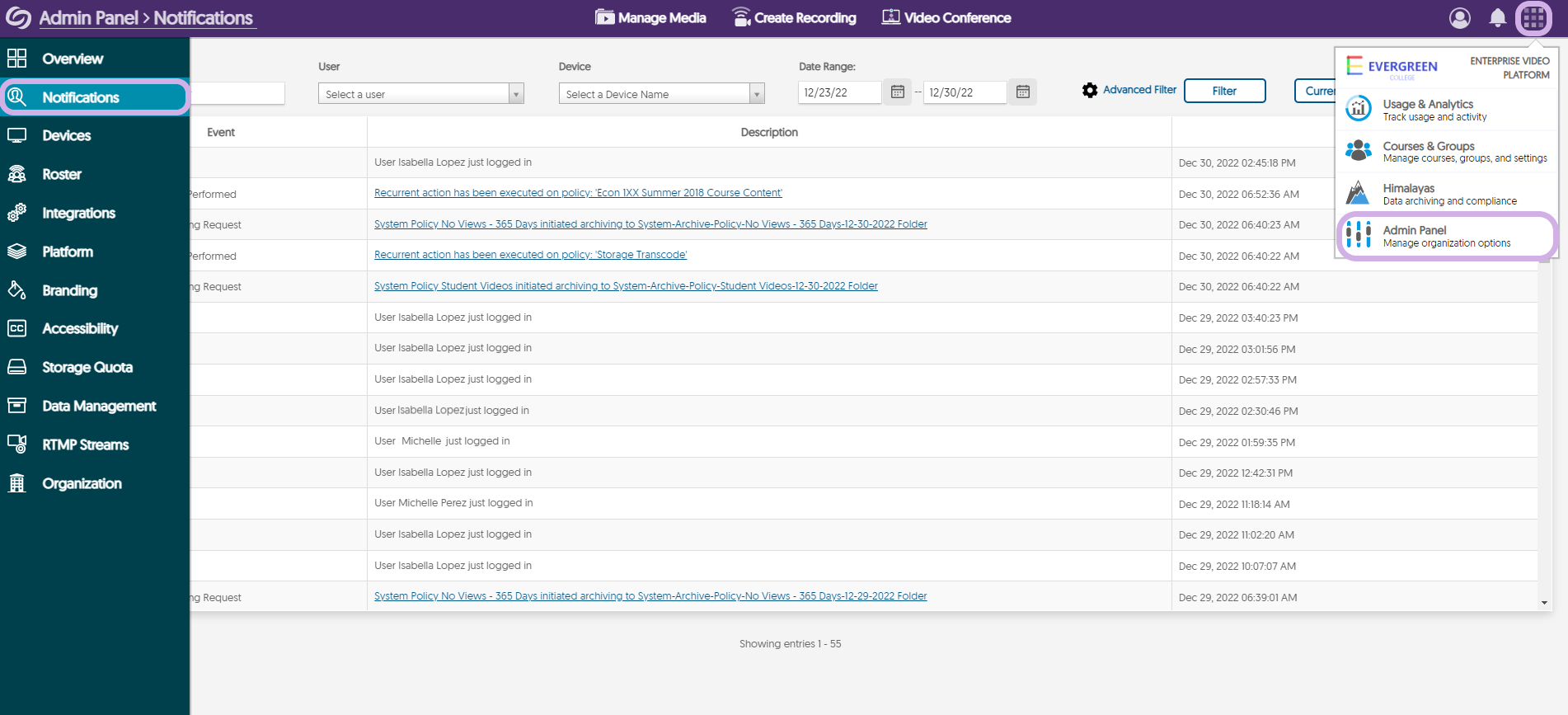Click the Create Recording icon
The height and width of the screenshot is (715, 1568).
point(741,17)
